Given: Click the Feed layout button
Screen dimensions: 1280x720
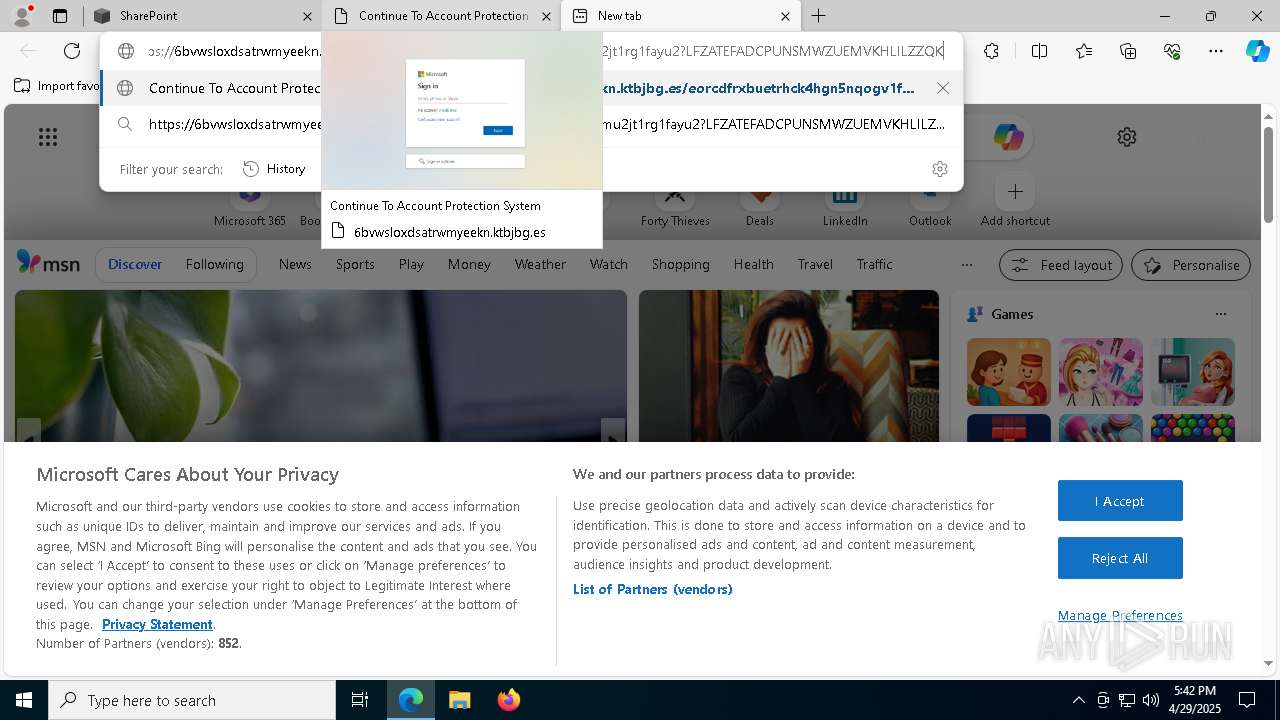Looking at the screenshot, I should click(1061, 265).
